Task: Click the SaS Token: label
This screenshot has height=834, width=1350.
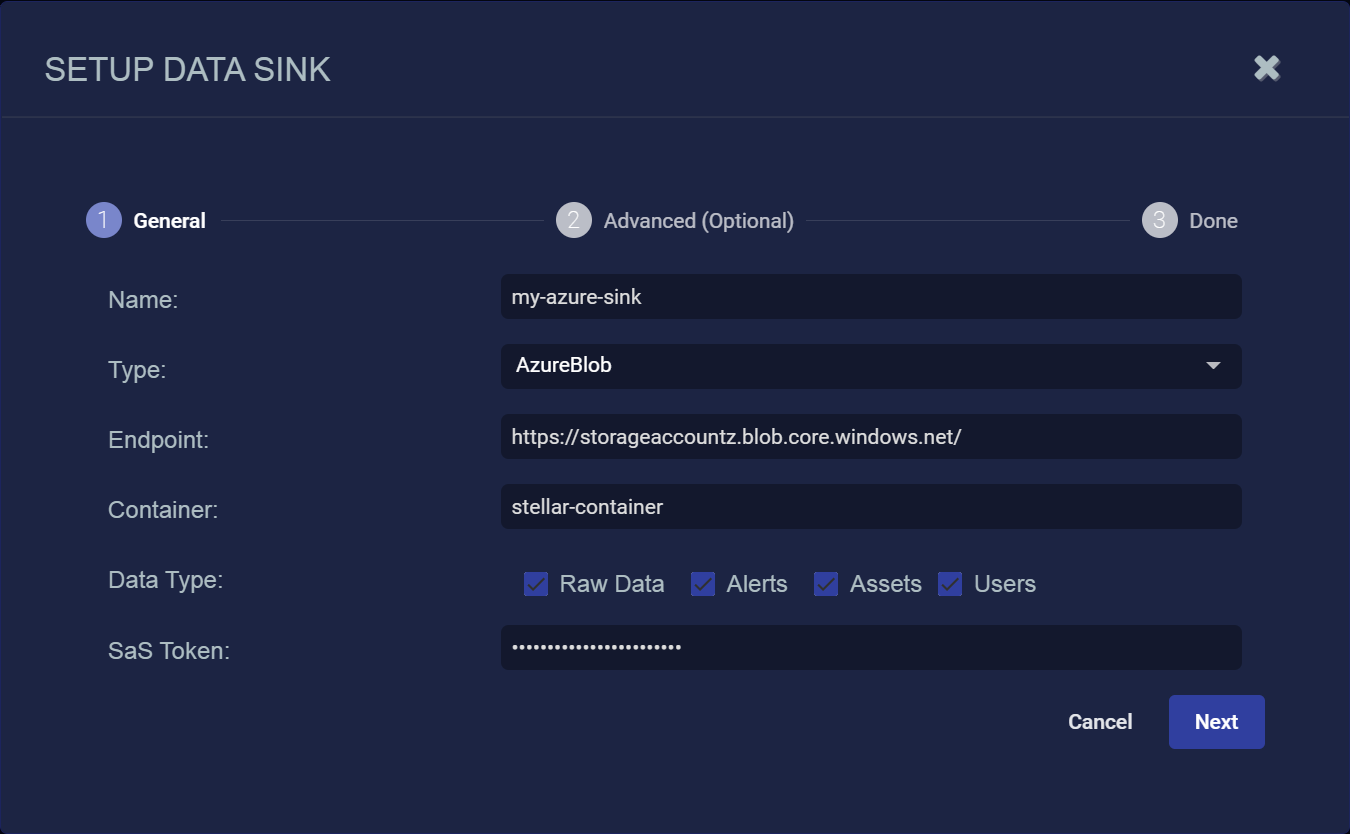Action: (x=169, y=651)
